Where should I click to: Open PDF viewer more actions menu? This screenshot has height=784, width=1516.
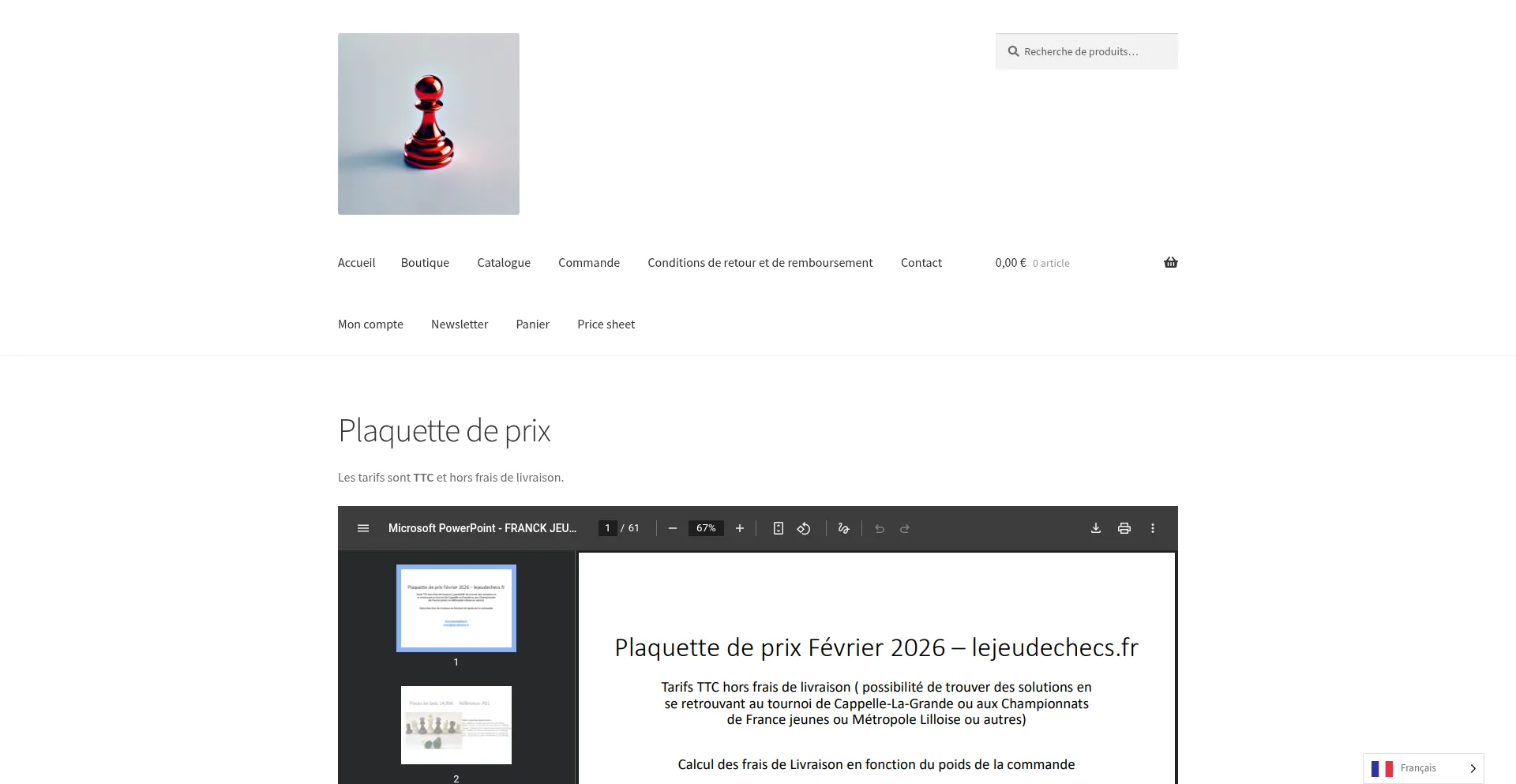tap(1153, 528)
